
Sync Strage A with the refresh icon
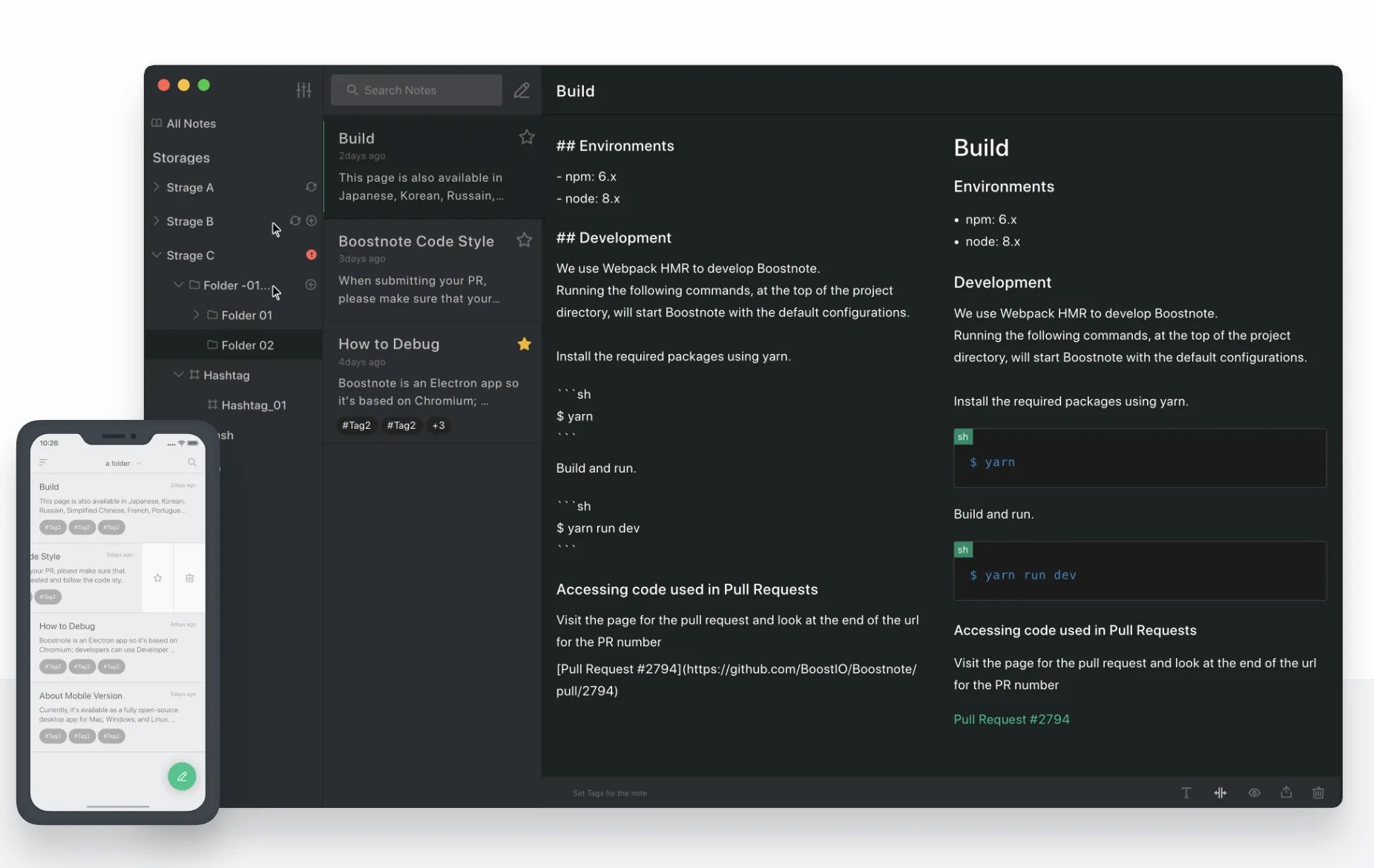311,187
